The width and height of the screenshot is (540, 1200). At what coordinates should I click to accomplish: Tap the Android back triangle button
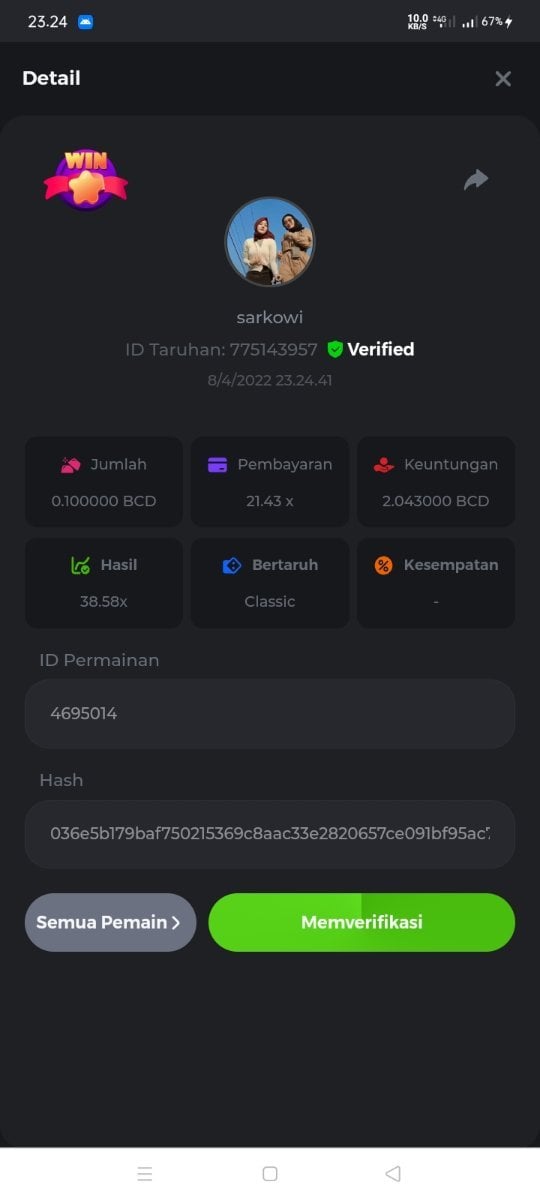pyautogui.click(x=393, y=1174)
